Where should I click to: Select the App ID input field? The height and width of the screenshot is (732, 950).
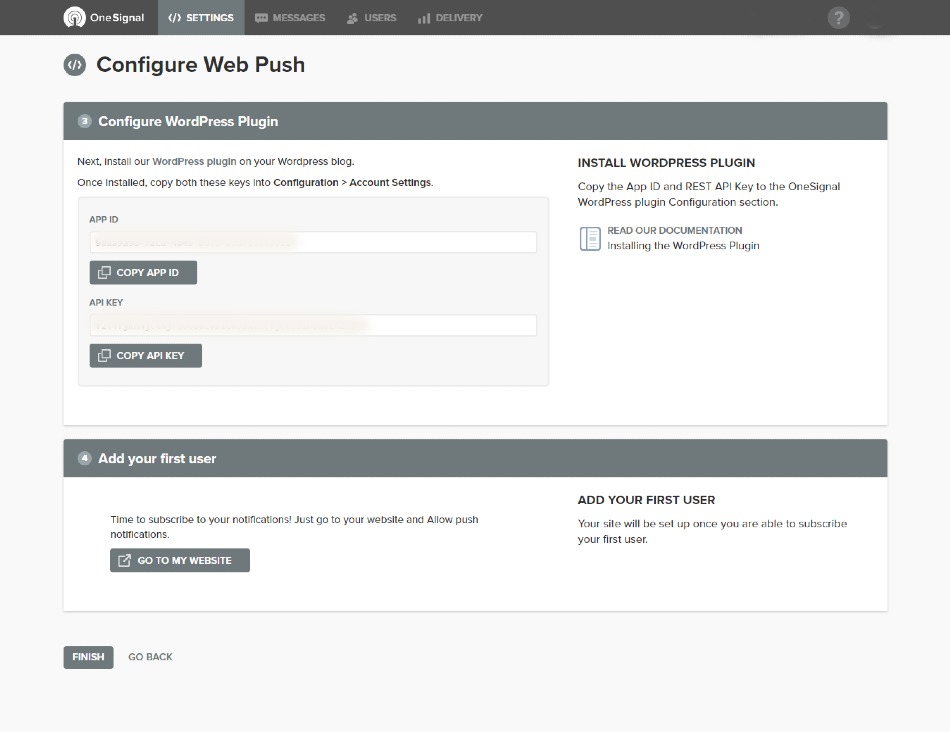pos(313,242)
